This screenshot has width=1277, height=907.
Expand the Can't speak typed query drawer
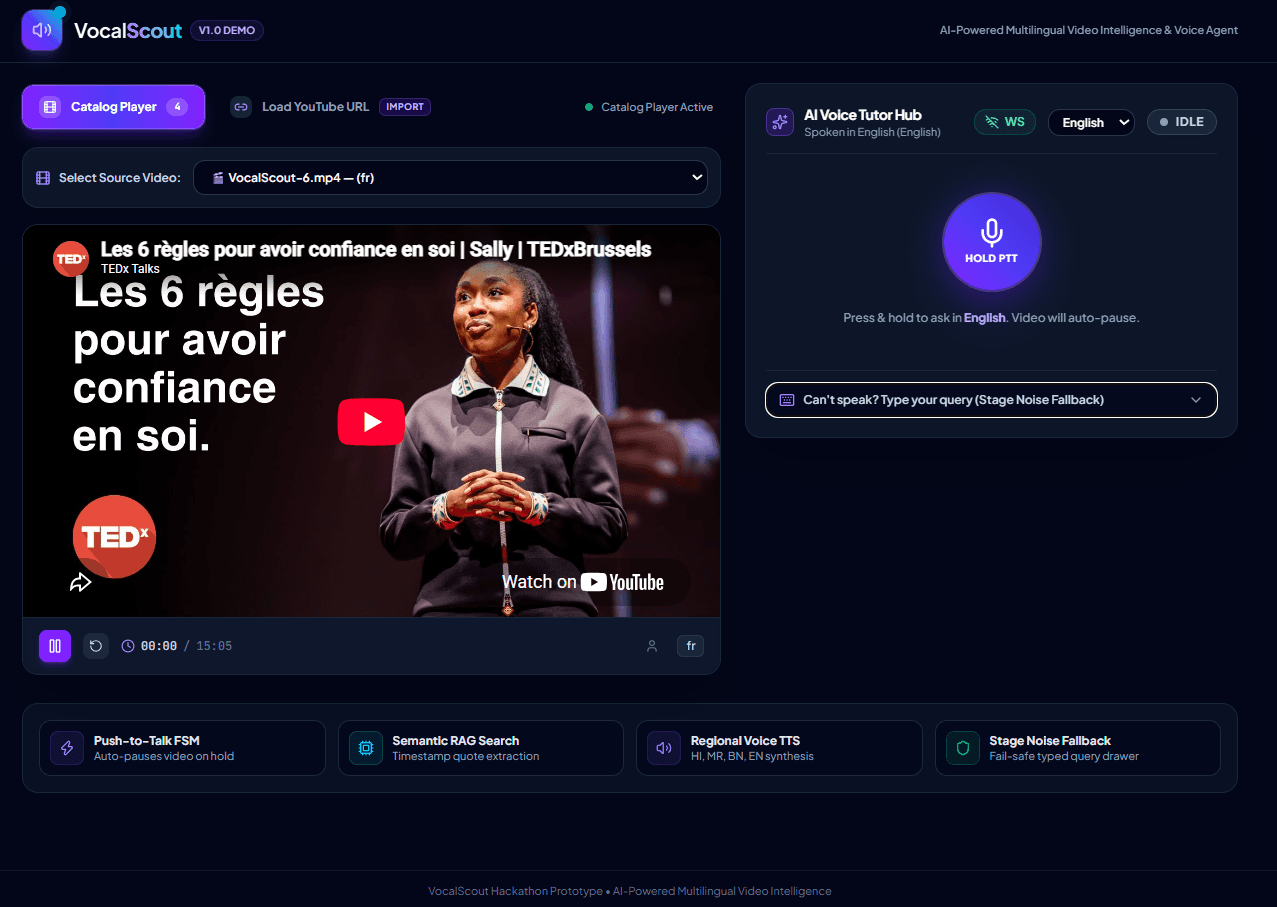[x=991, y=400]
